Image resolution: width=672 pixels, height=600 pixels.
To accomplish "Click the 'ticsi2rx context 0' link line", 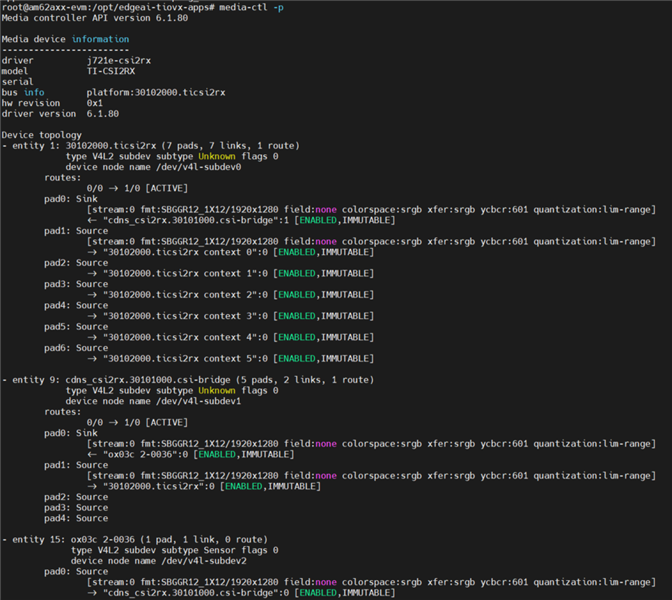I will [x=231, y=252].
